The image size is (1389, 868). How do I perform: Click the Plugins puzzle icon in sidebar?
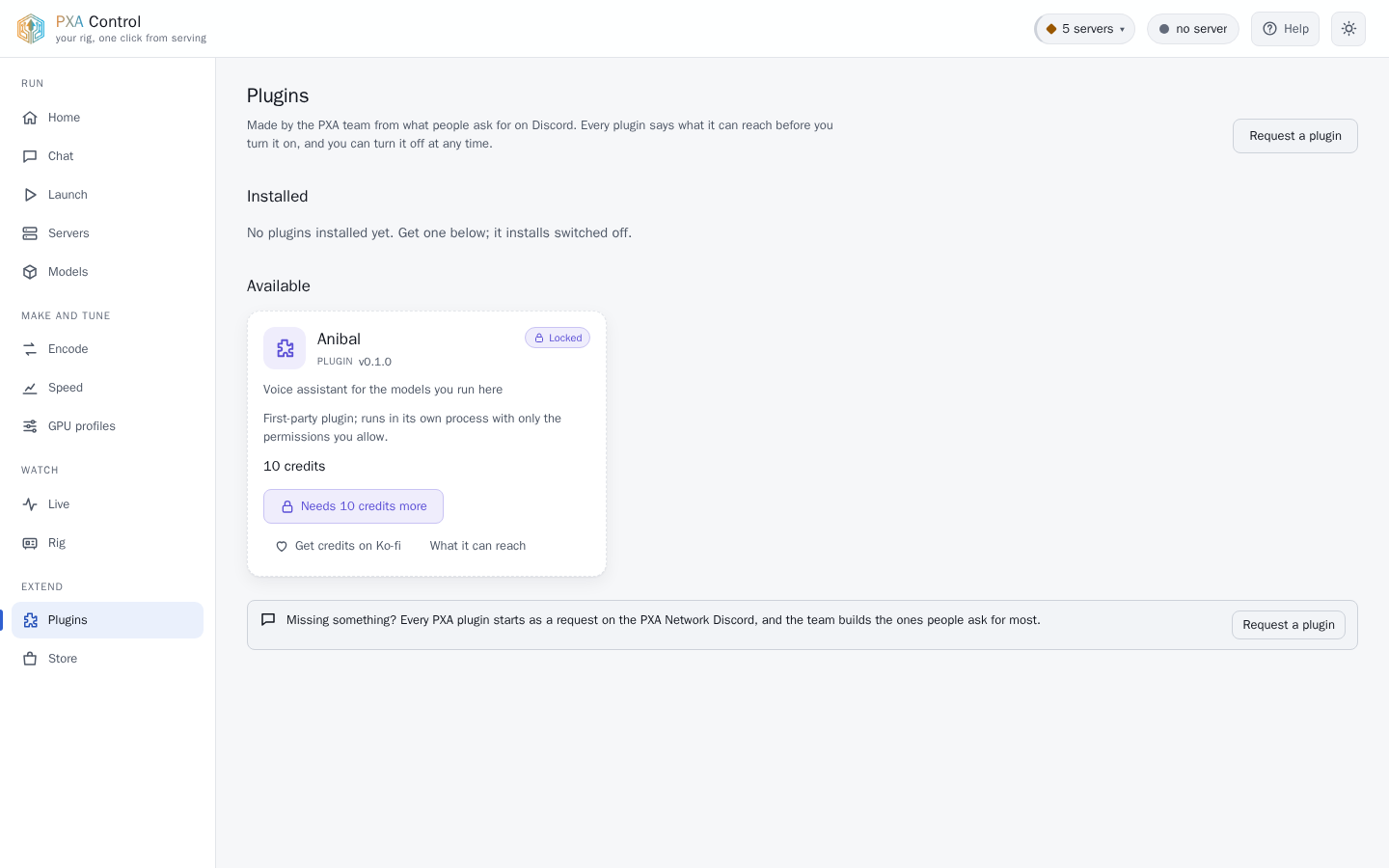[x=30, y=620]
